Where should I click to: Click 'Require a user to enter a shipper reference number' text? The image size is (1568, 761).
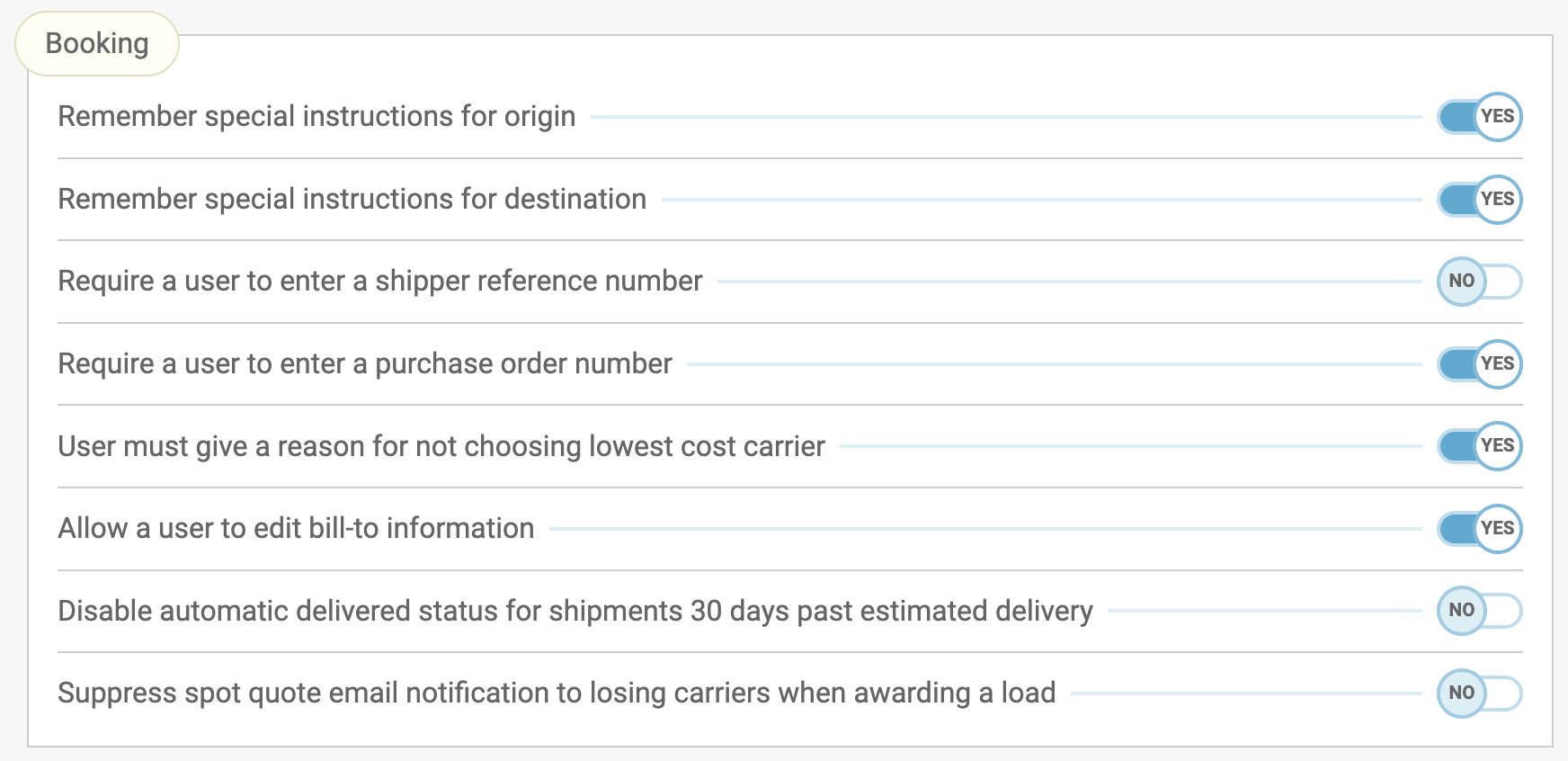click(x=379, y=282)
